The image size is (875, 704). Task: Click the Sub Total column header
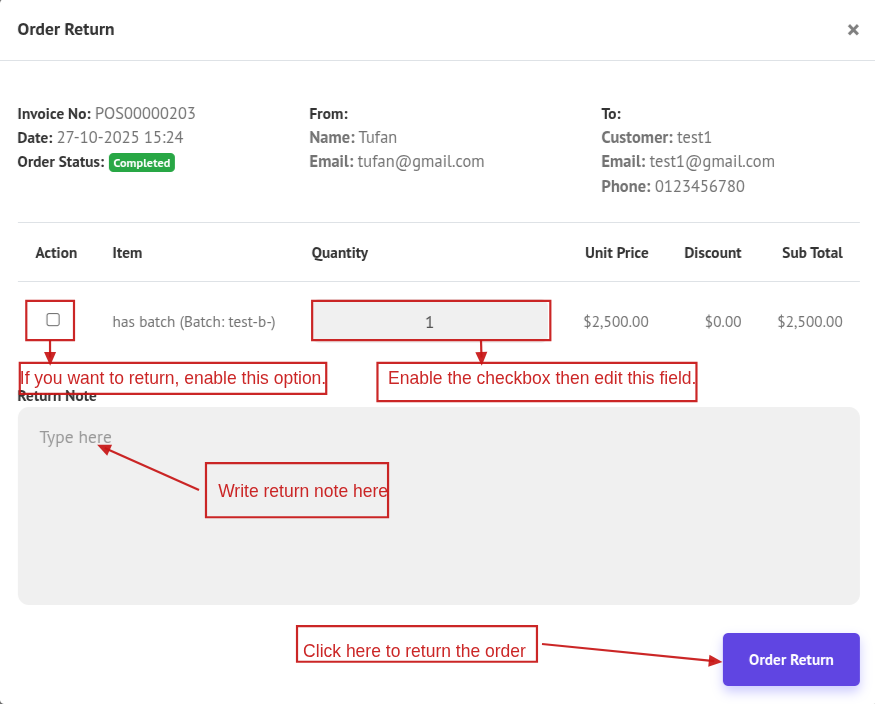coord(812,253)
